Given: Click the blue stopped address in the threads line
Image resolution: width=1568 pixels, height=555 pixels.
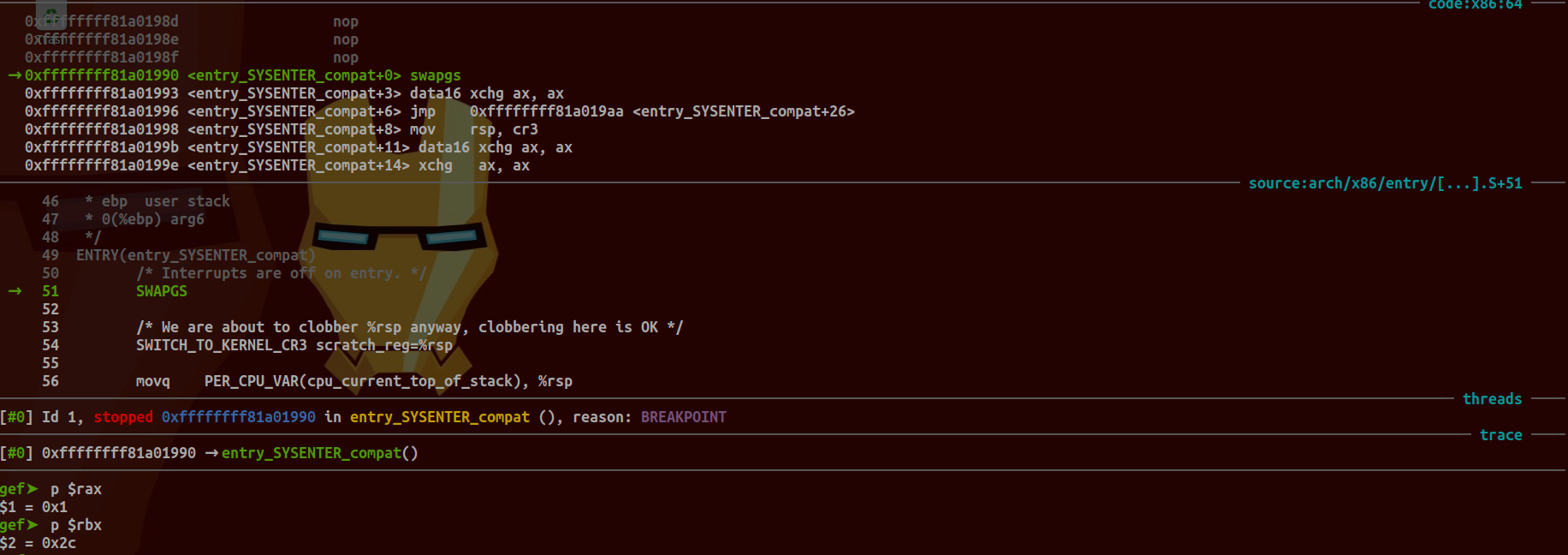Looking at the screenshot, I should [x=238, y=417].
